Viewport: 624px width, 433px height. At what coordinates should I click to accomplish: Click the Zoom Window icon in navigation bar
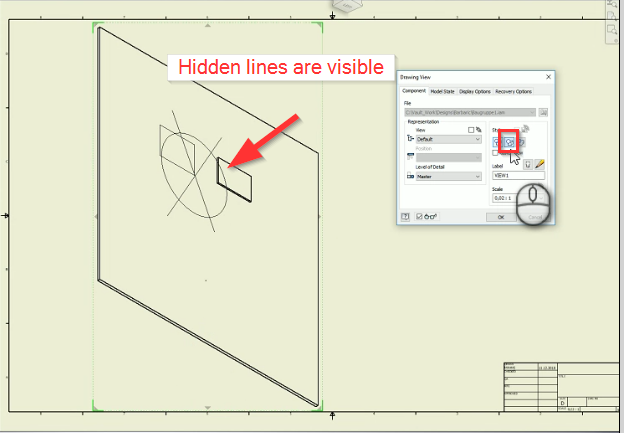611,30
